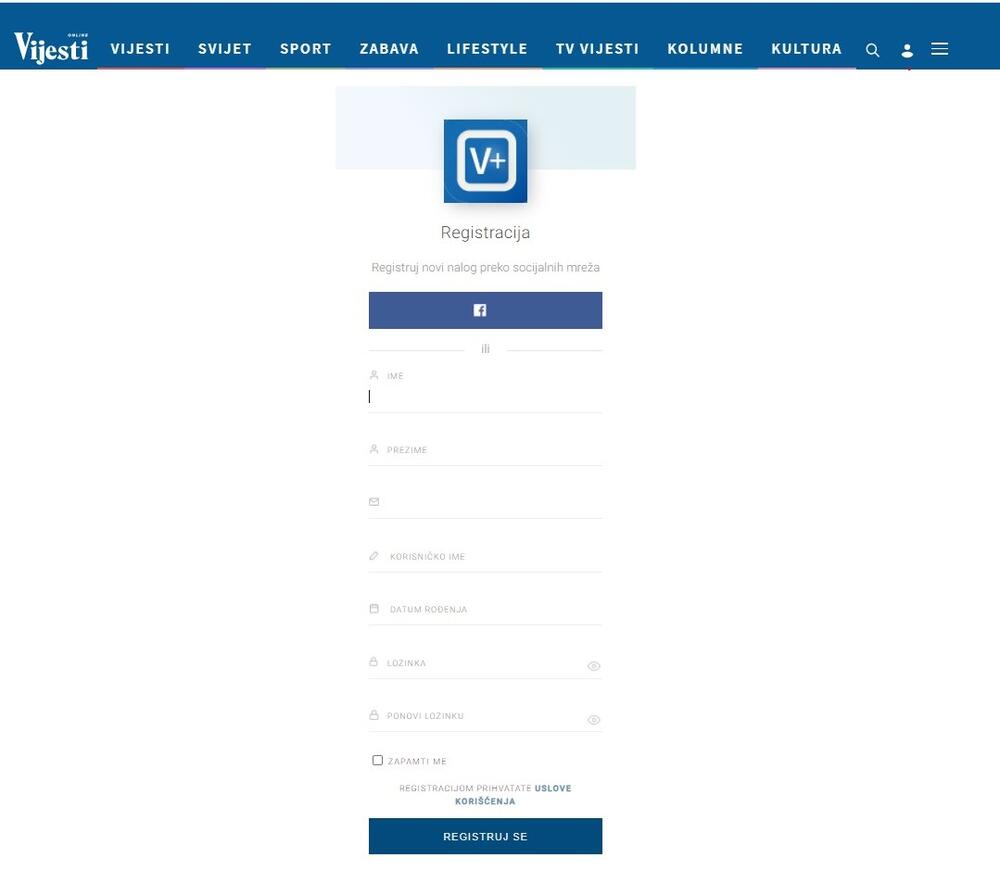Click the user account icon

tap(907, 50)
